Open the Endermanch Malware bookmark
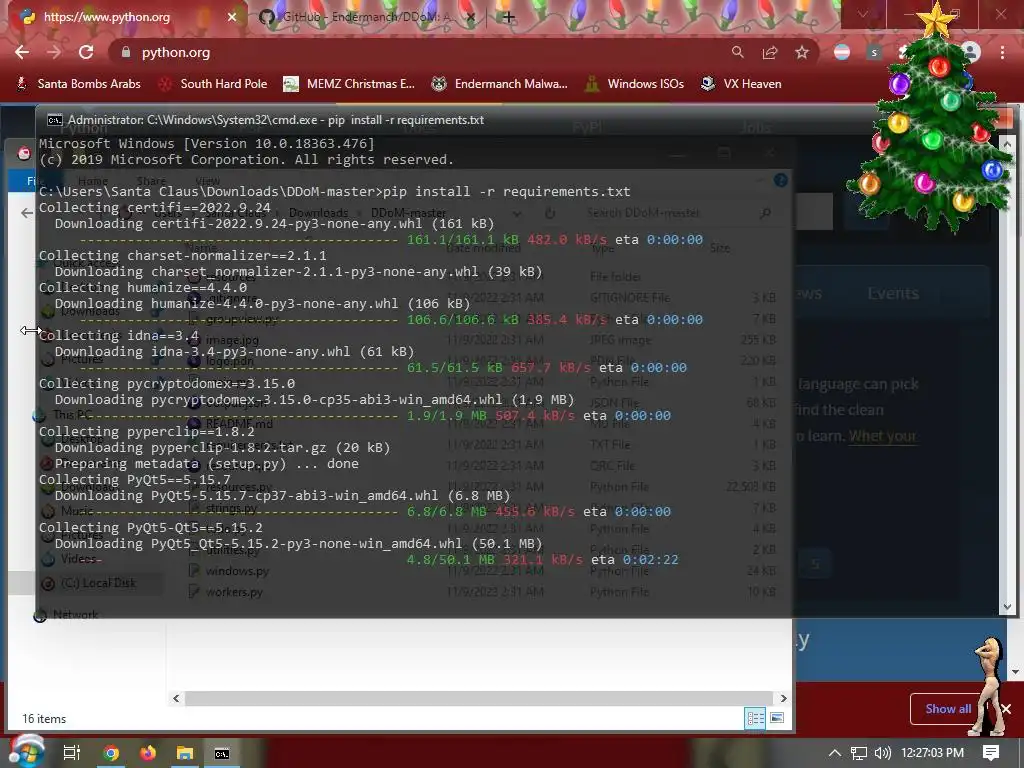Screen dimensions: 1024x768 coord(500,84)
